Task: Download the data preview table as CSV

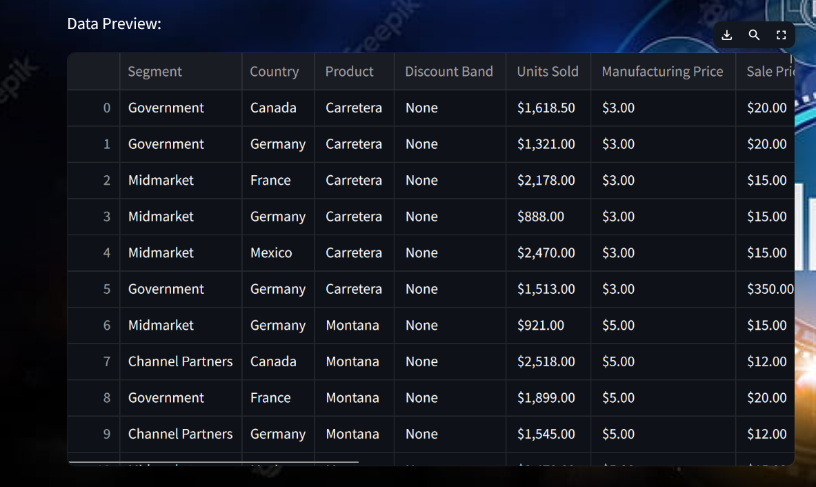Action: [x=727, y=35]
